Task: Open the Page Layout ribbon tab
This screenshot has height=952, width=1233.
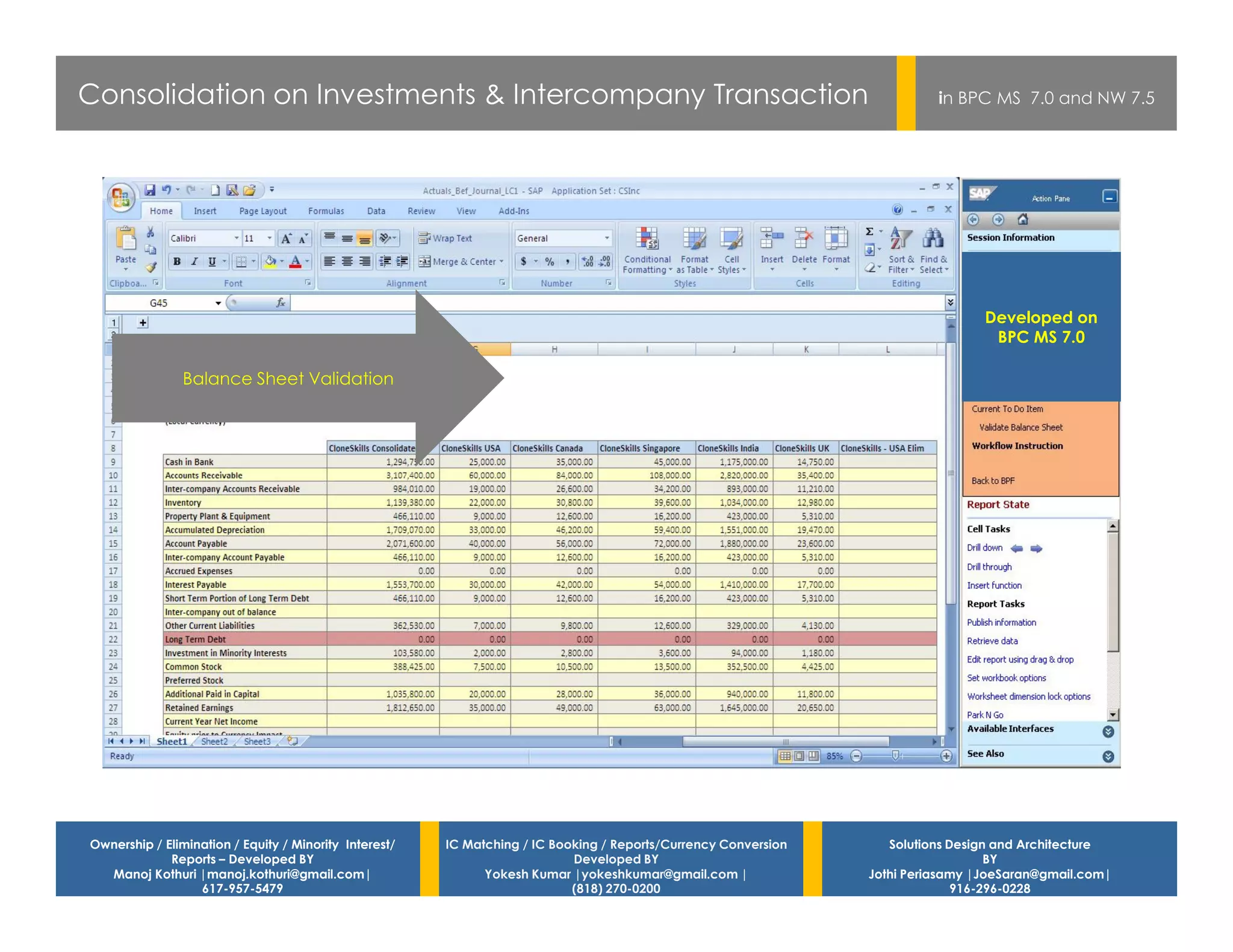Action: coord(263,211)
